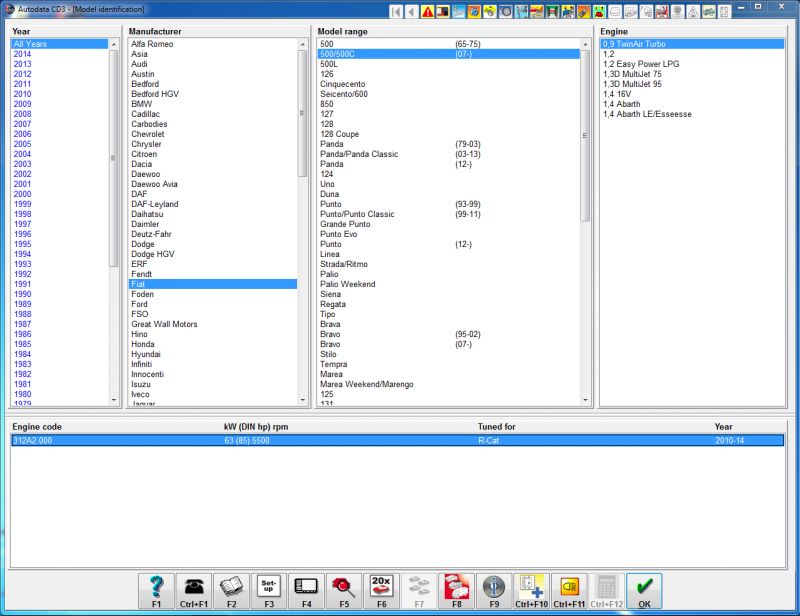The height and width of the screenshot is (616, 800).
Task: Click Model range scrollbar down arrow
Action: click(x=585, y=400)
